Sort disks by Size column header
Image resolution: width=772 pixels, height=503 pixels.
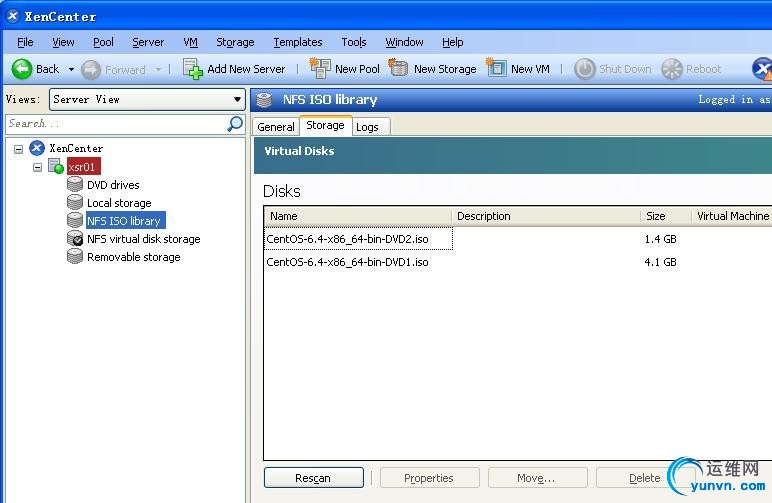click(x=666, y=216)
